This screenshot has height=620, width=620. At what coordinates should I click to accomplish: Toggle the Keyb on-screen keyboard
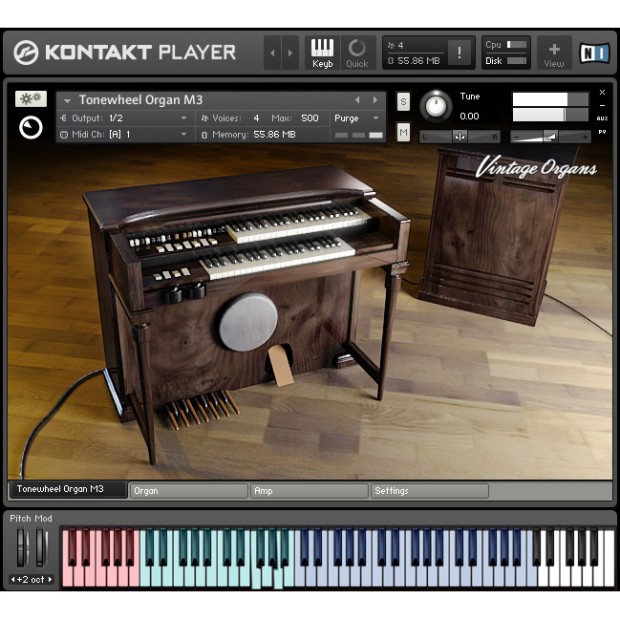(x=322, y=53)
